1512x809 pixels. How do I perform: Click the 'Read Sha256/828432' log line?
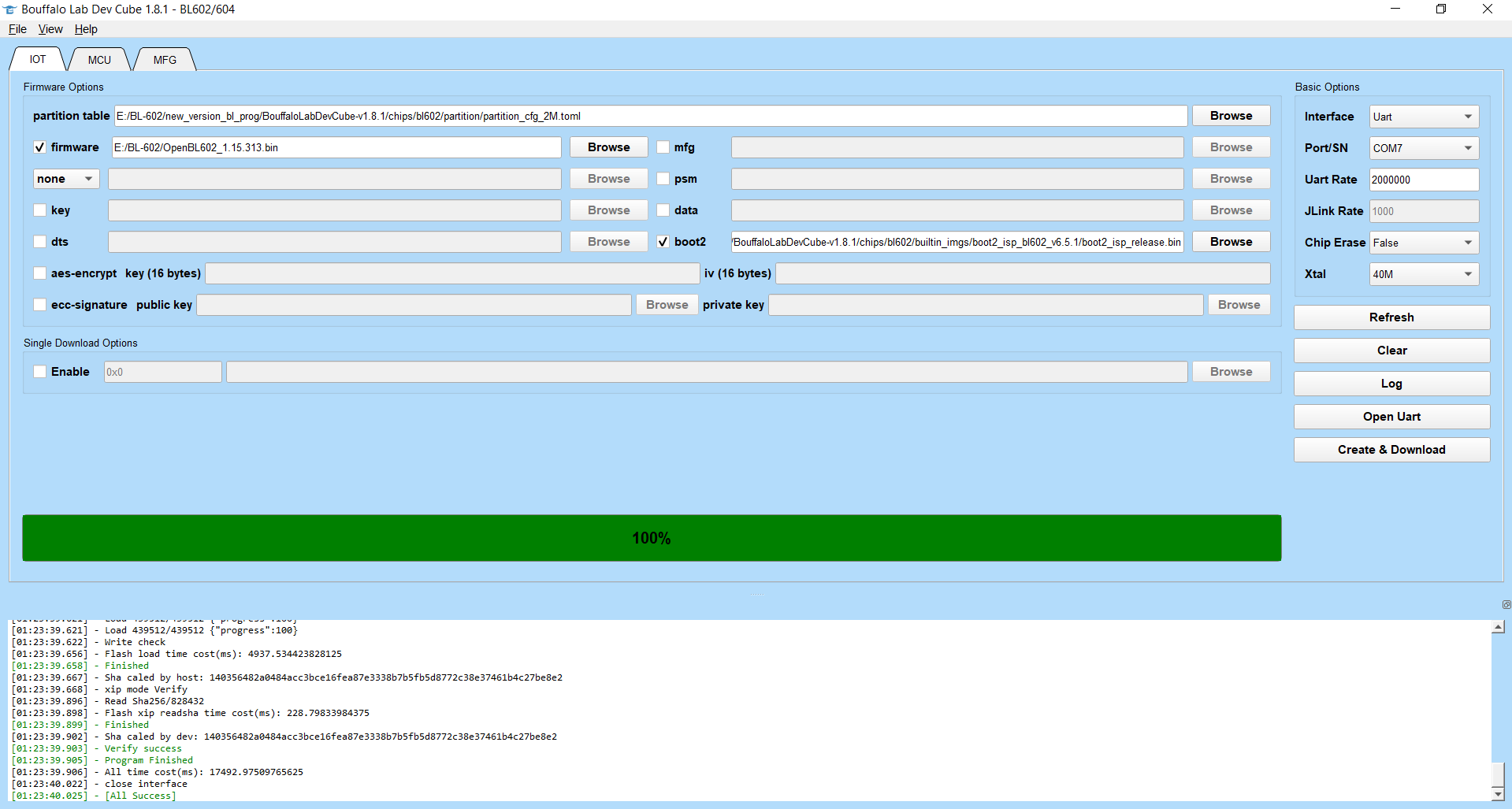pyautogui.click(x=108, y=701)
